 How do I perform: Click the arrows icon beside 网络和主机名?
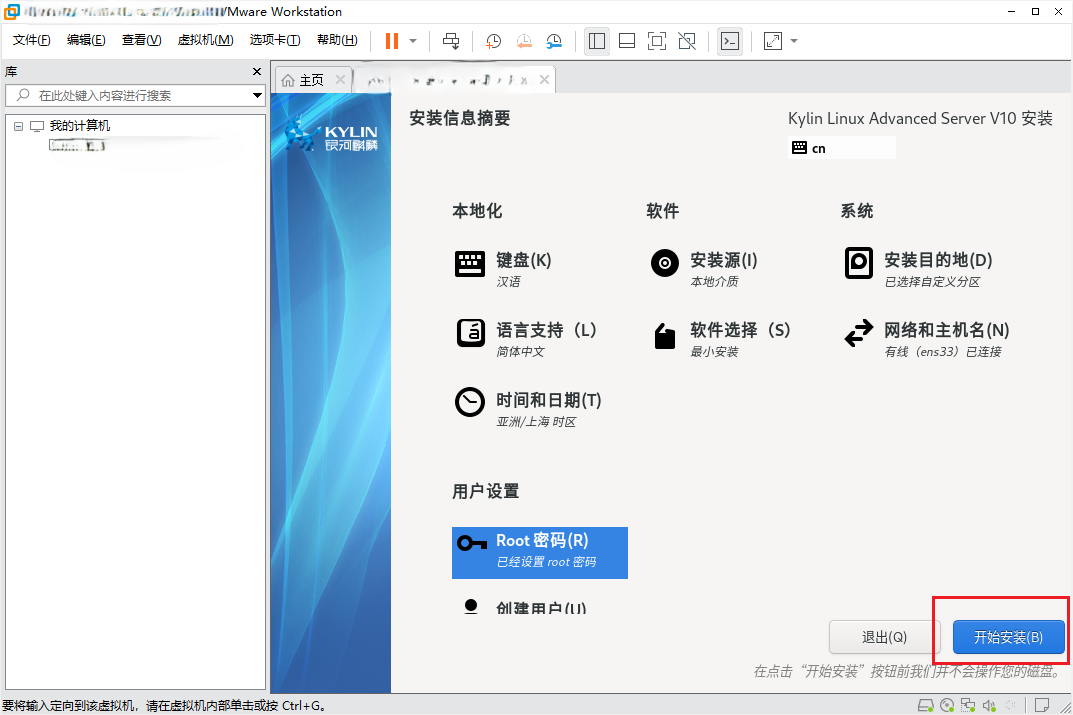point(859,333)
